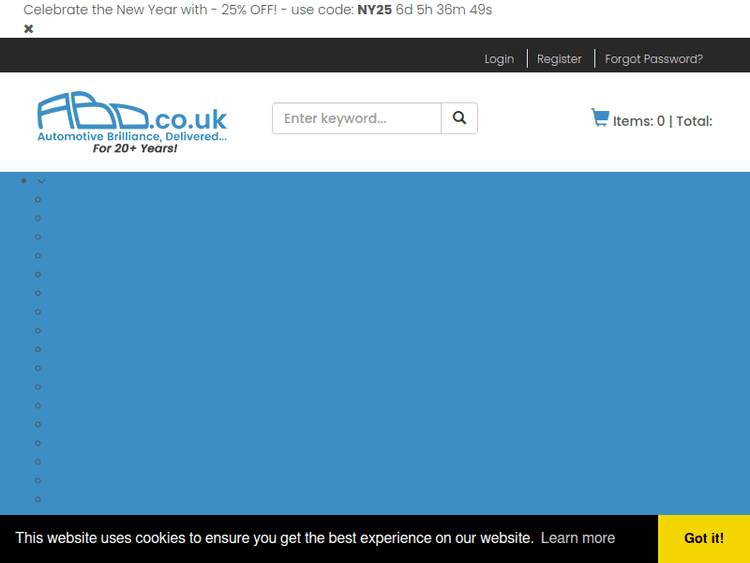The height and width of the screenshot is (563, 750).
Task: Focus the Enter keyword search field
Action: pyautogui.click(x=357, y=118)
